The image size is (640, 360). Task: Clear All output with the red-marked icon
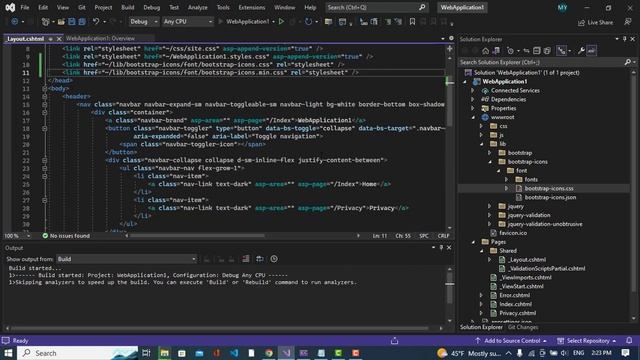(x=246, y=259)
